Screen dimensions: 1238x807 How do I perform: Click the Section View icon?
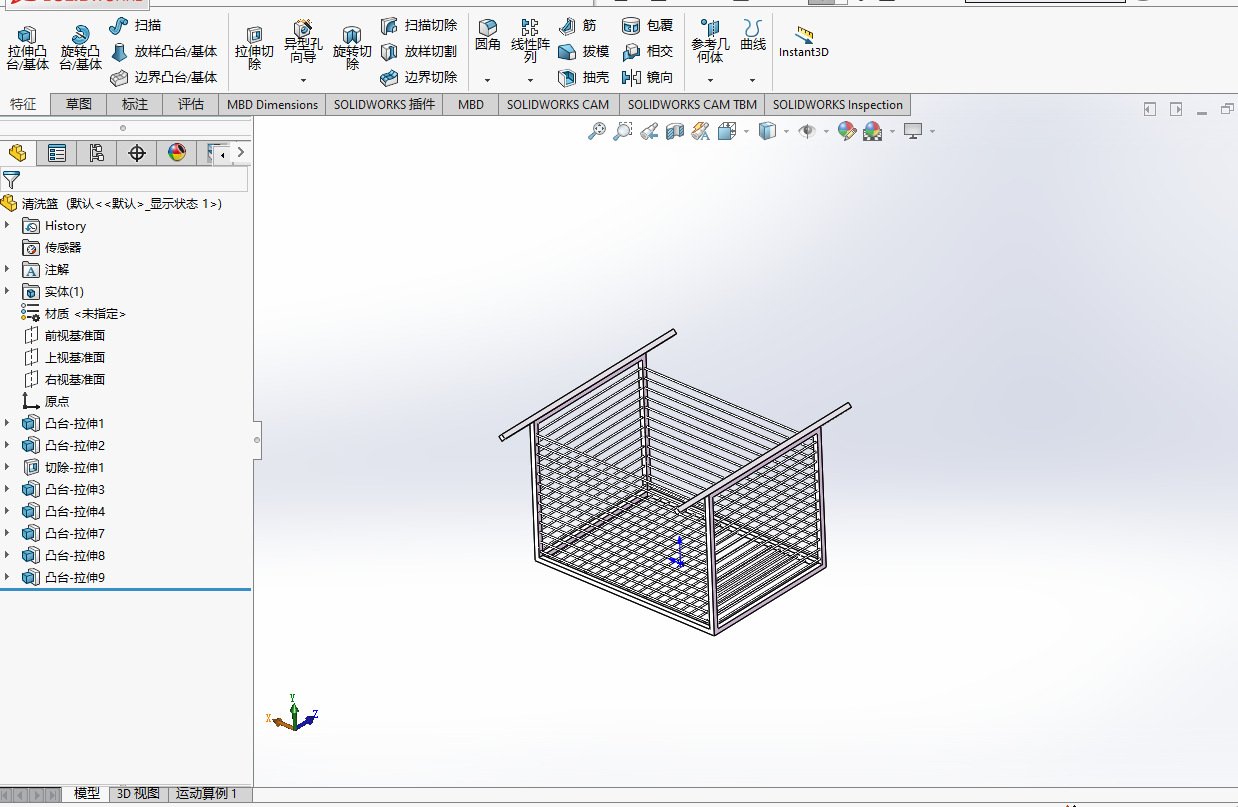point(675,131)
